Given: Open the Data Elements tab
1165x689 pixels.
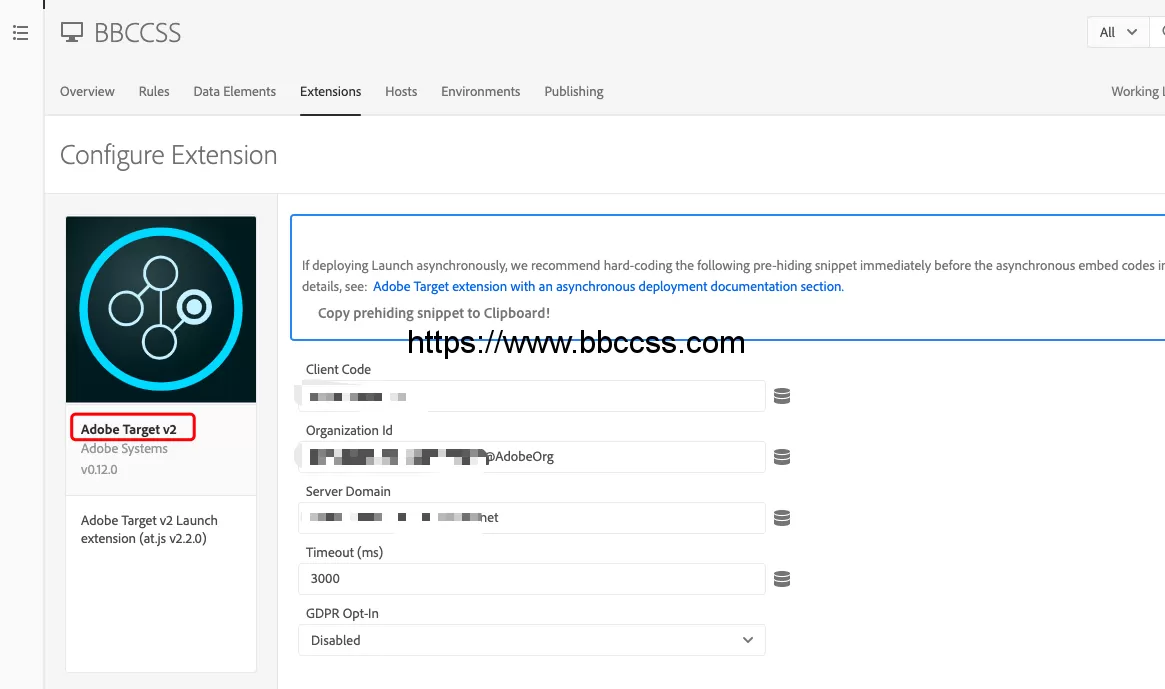Looking at the screenshot, I should pyautogui.click(x=235, y=91).
